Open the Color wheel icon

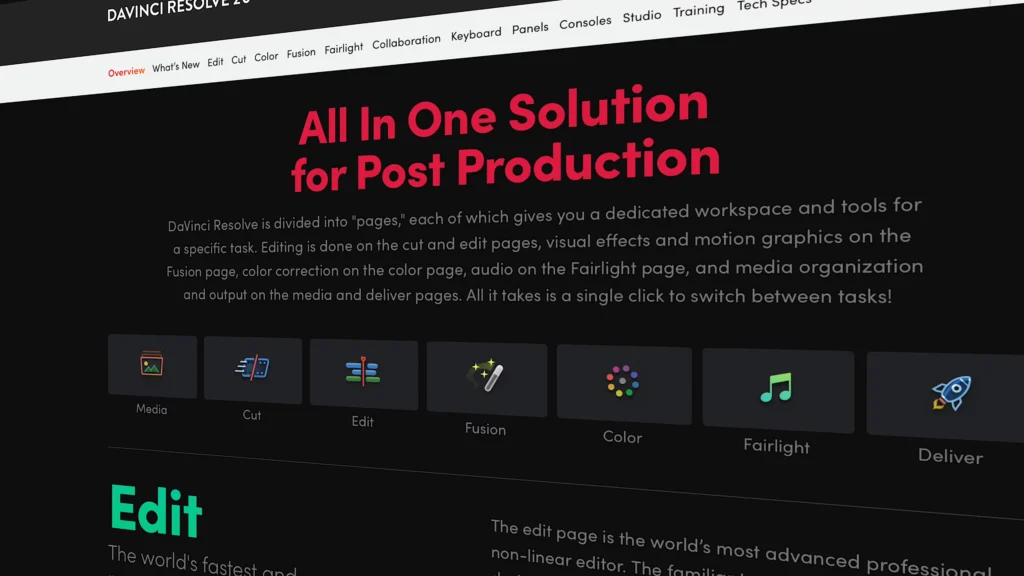tap(624, 383)
